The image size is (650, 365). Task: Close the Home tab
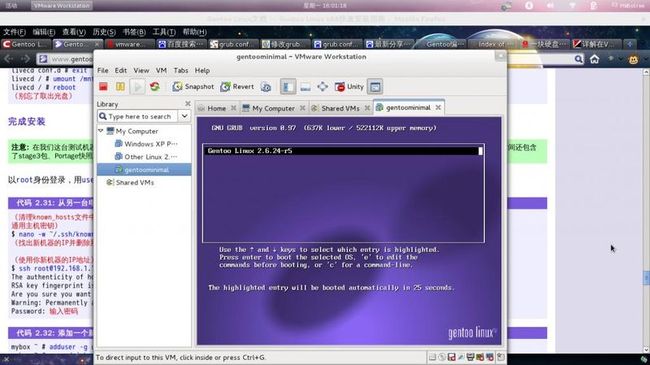pos(233,108)
